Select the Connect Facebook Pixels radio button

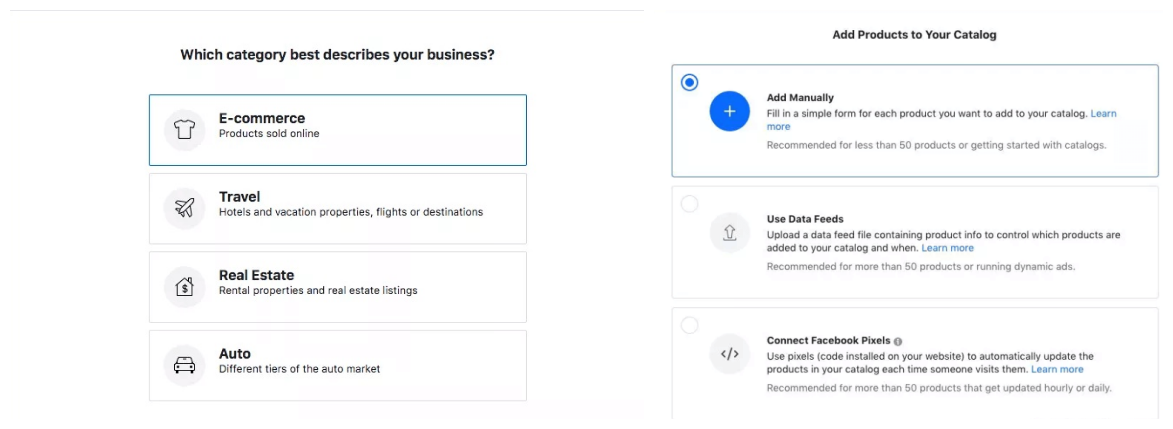click(689, 326)
